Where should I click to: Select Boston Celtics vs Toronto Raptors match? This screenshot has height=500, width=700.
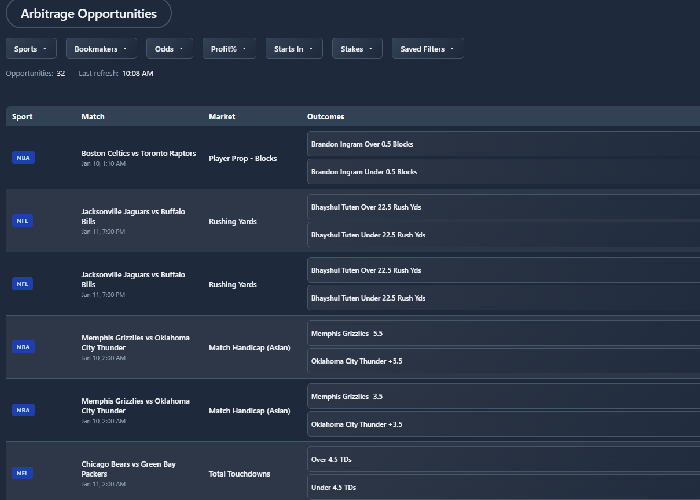point(138,153)
